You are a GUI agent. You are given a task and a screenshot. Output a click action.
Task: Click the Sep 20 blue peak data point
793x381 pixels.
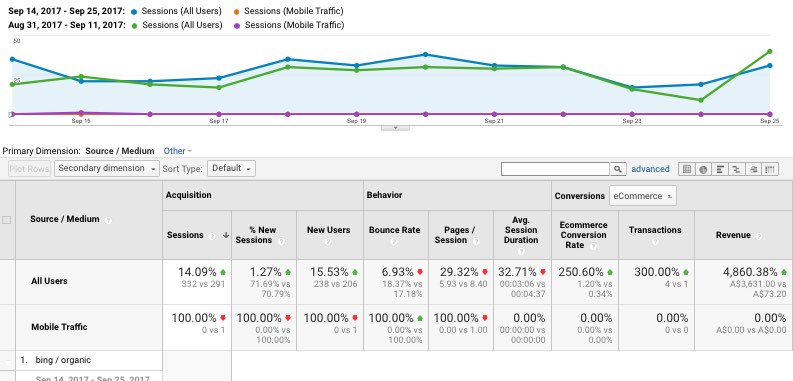pos(425,55)
